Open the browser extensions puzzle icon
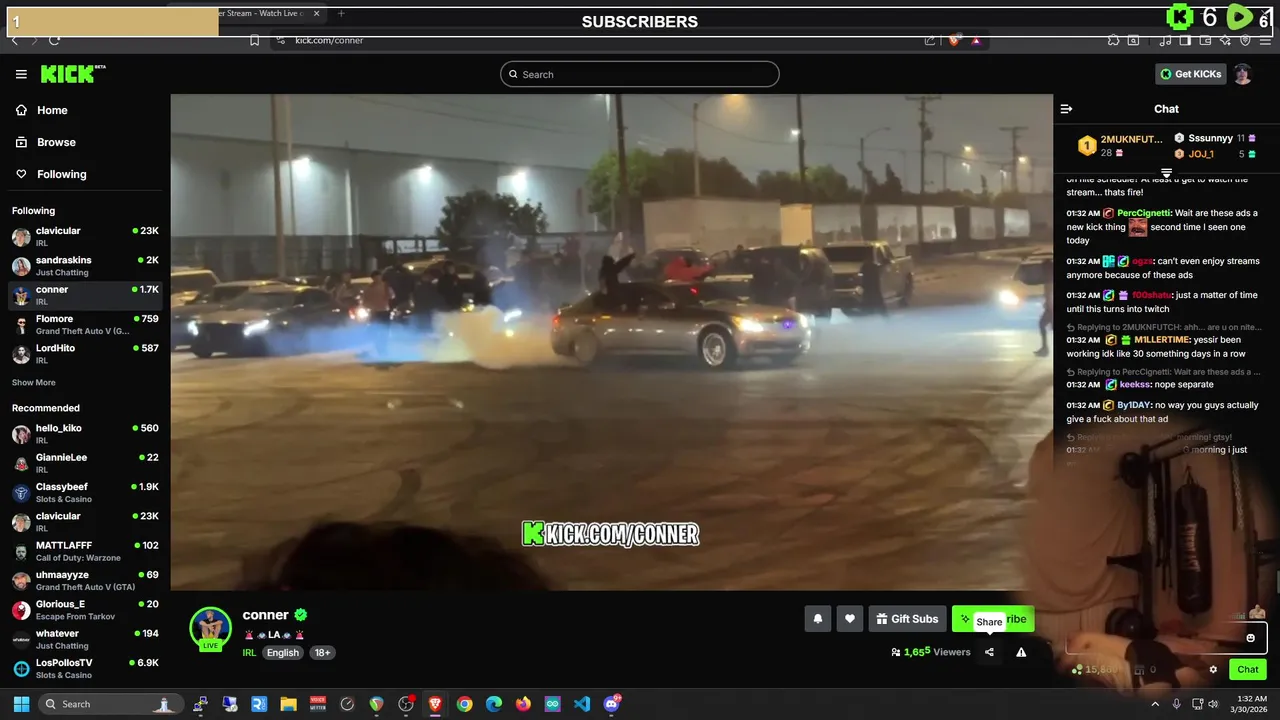Screen dimensions: 1280x720 [x=1113, y=40]
